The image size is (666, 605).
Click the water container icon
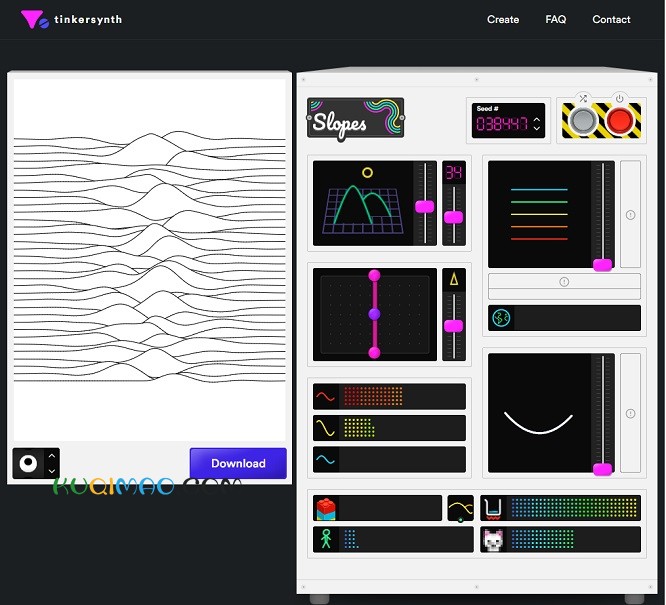pyautogui.click(x=493, y=508)
